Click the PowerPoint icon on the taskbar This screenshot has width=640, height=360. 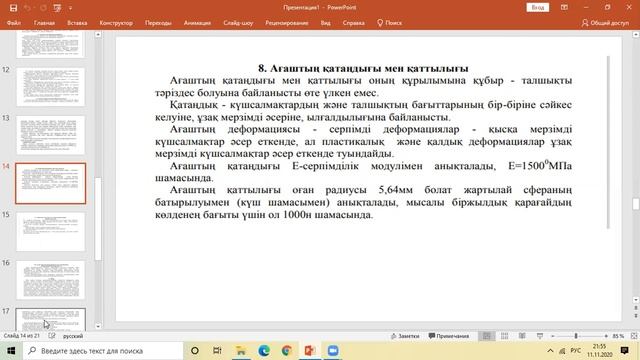point(310,351)
